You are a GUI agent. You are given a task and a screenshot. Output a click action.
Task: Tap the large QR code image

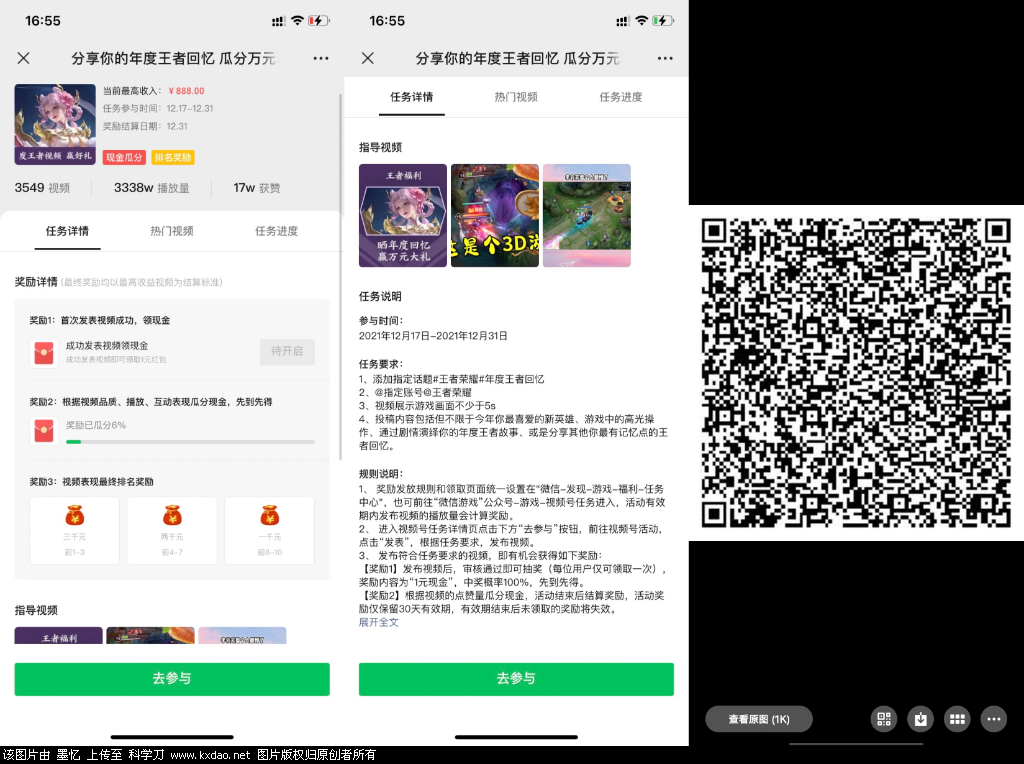tap(856, 373)
